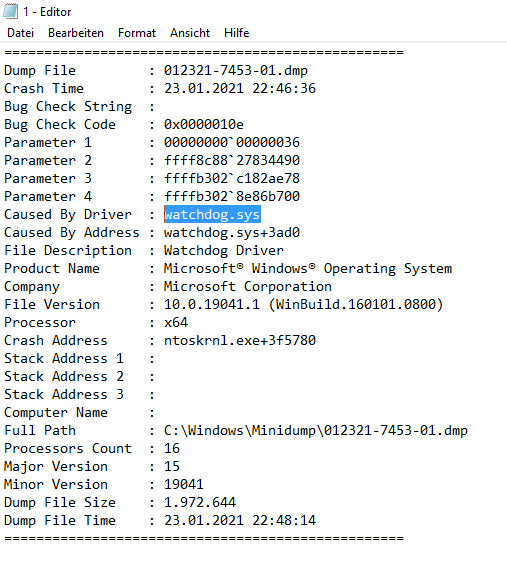Open the Datei menu
507x580 pixels.
point(20,33)
